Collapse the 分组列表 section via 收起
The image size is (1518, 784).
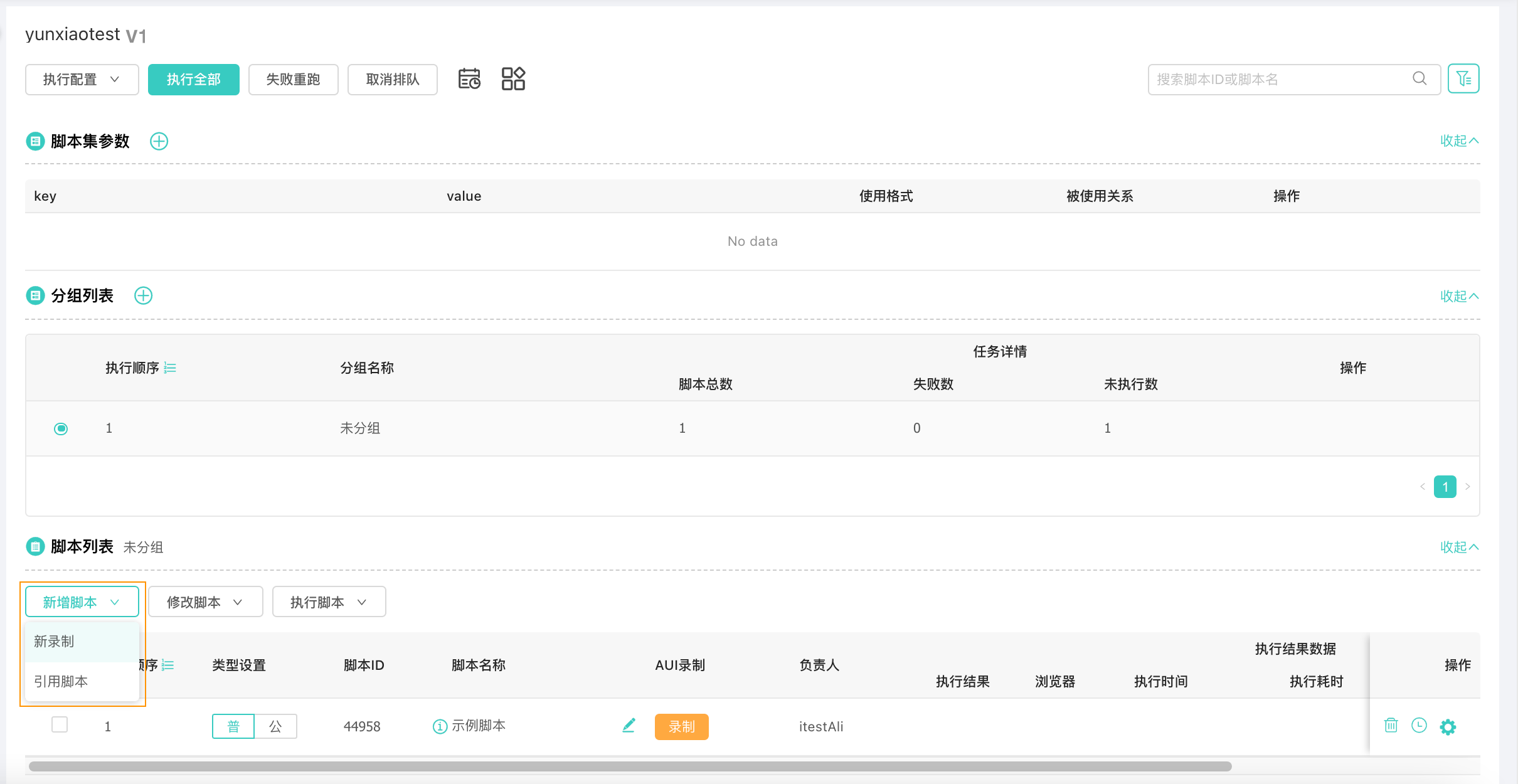click(x=1459, y=296)
